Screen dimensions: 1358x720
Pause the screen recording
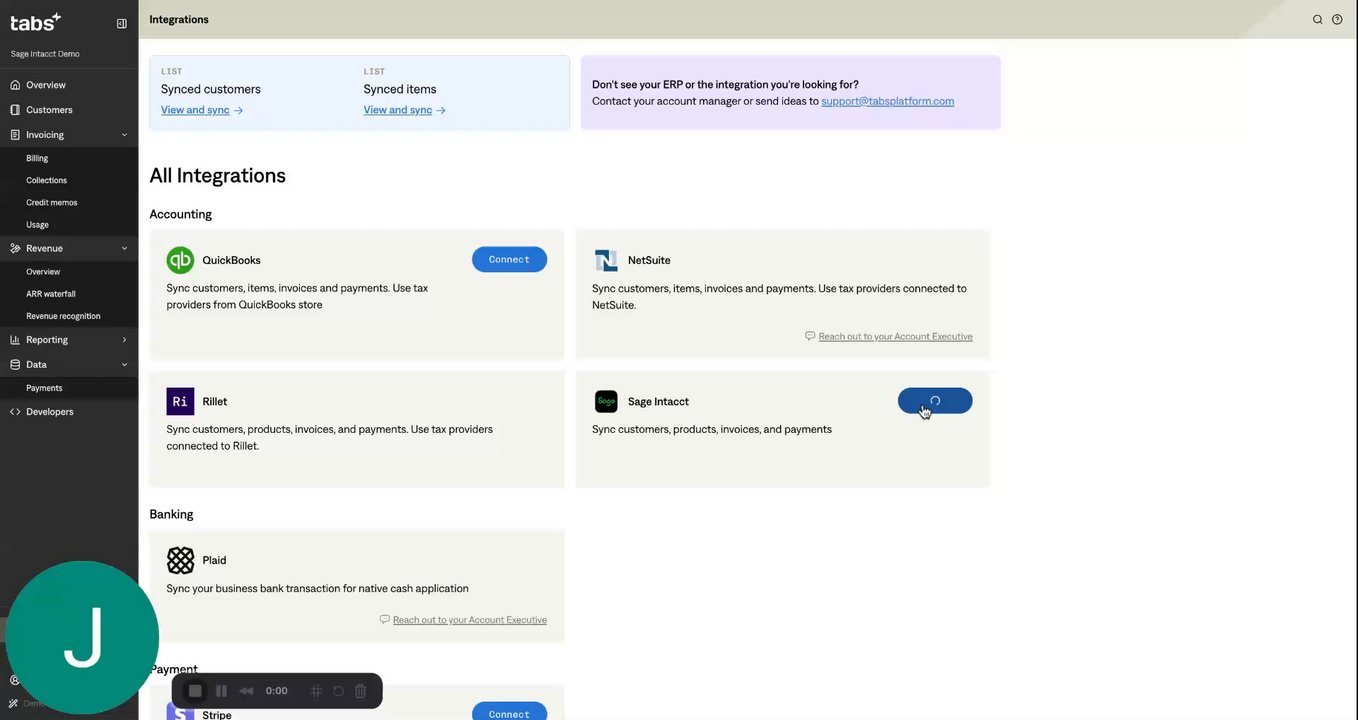pos(221,691)
